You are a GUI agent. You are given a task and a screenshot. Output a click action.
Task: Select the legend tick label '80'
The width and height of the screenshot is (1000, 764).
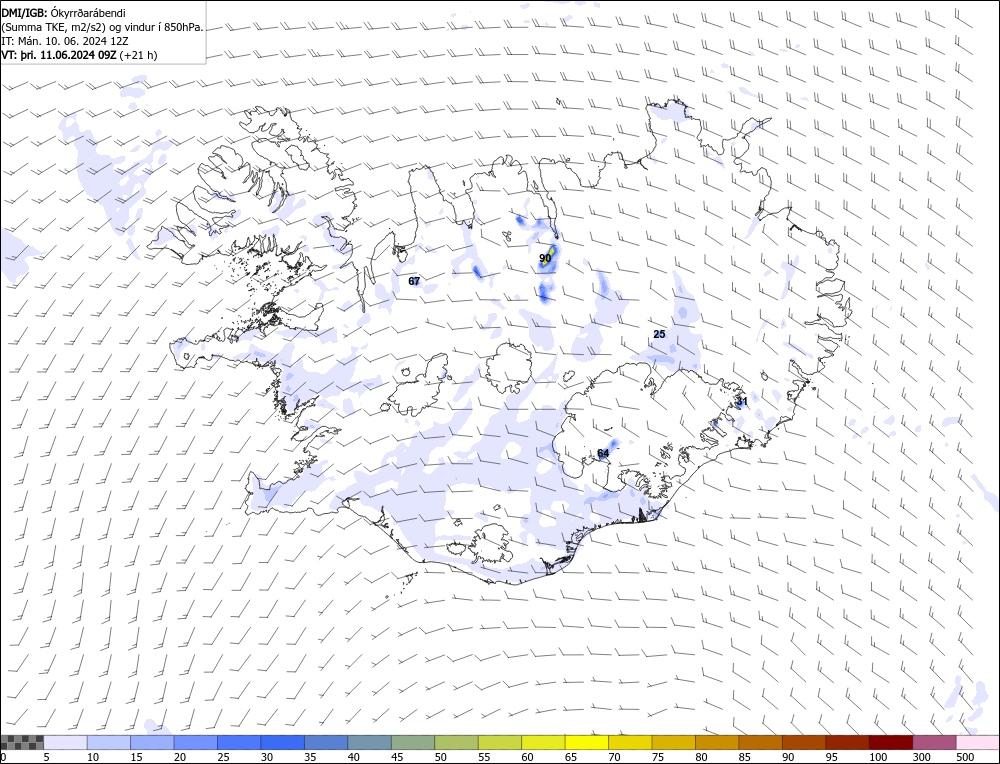pyautogui.click(x=700, y=757)
